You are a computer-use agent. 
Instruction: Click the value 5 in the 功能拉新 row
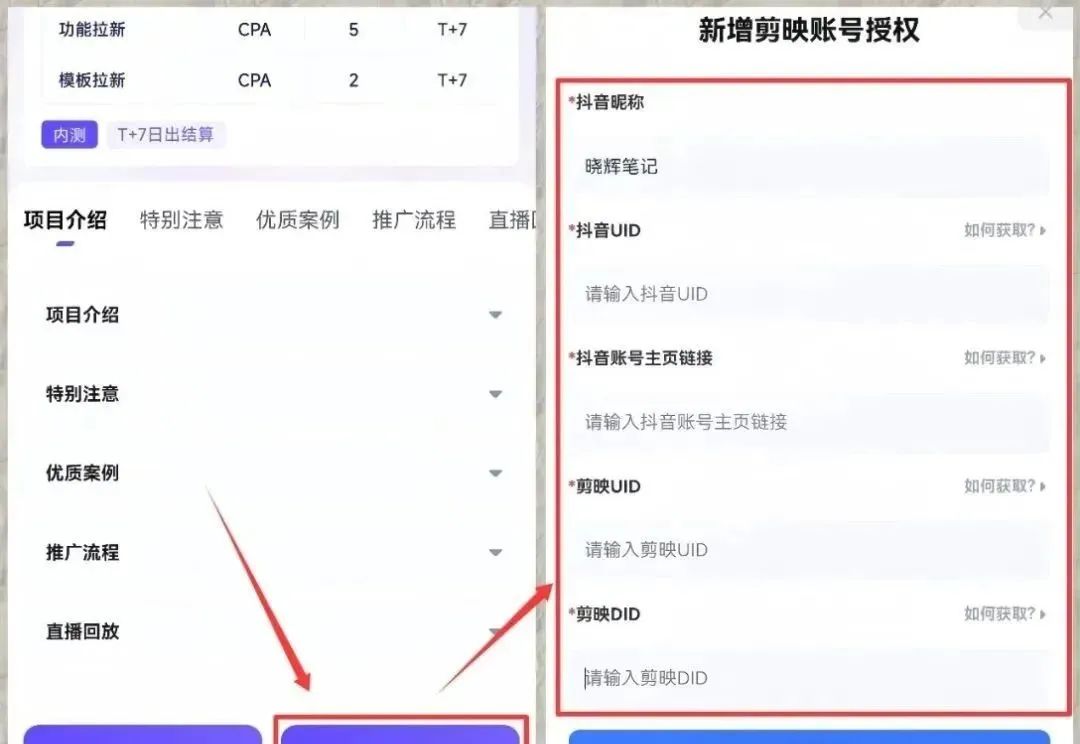click(x=353, y=30)
